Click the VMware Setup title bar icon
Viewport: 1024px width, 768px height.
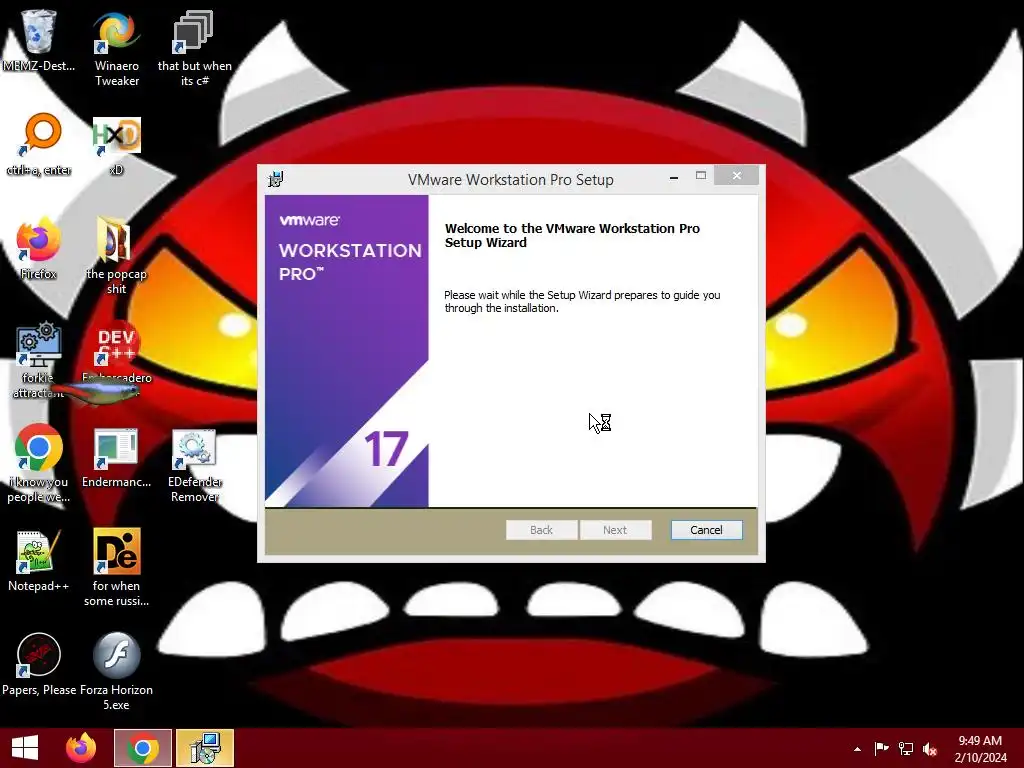coord(276,179)
